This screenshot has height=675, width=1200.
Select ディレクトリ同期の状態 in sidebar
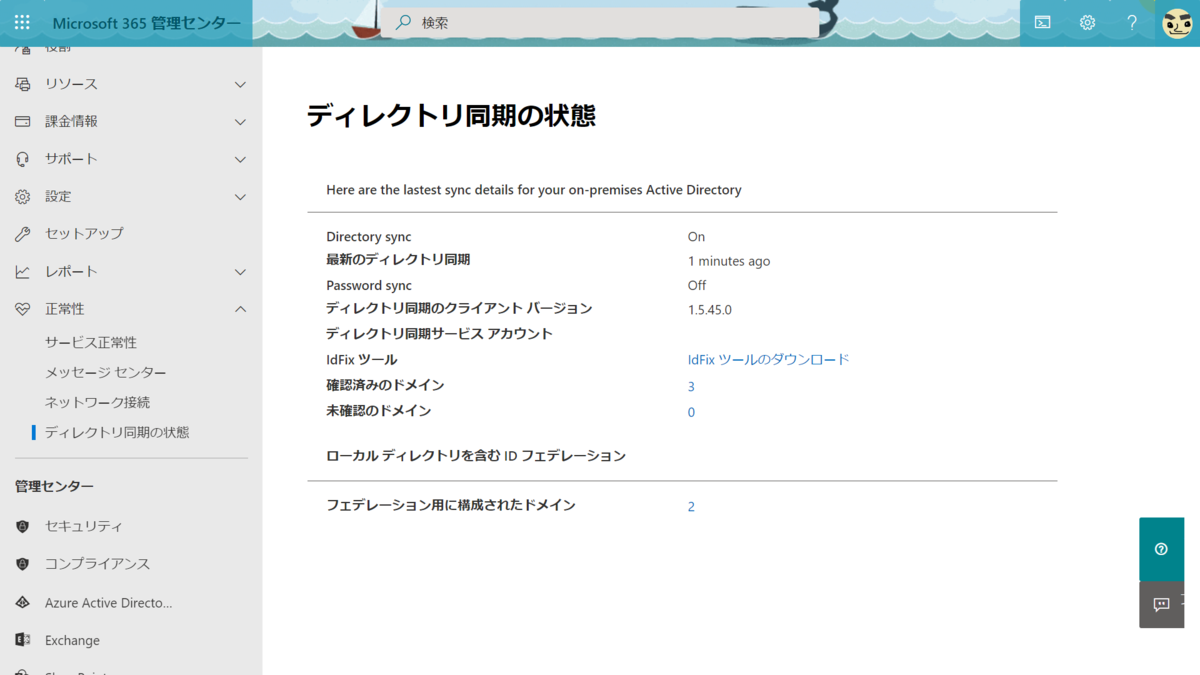pyautogui.click(x=117, y=432)
